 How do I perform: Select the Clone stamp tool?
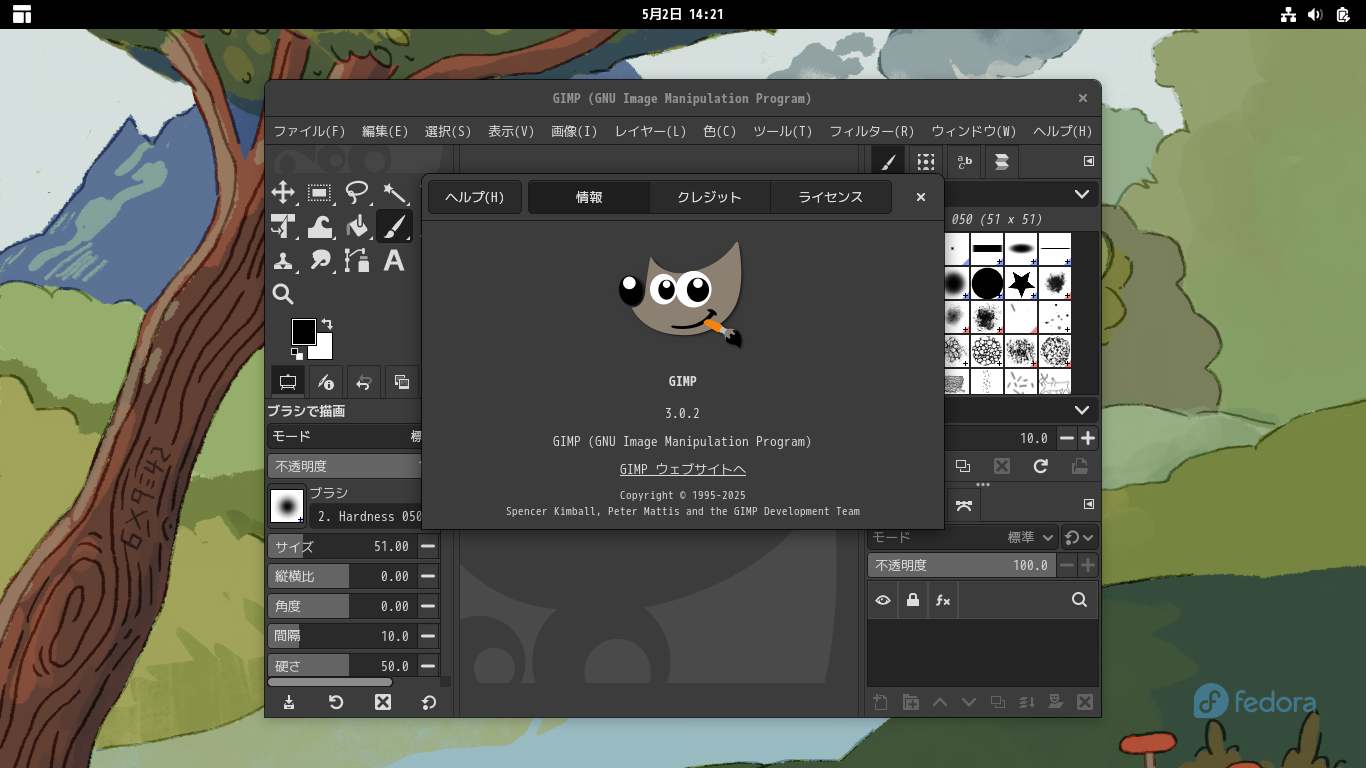tap(283, 261)
